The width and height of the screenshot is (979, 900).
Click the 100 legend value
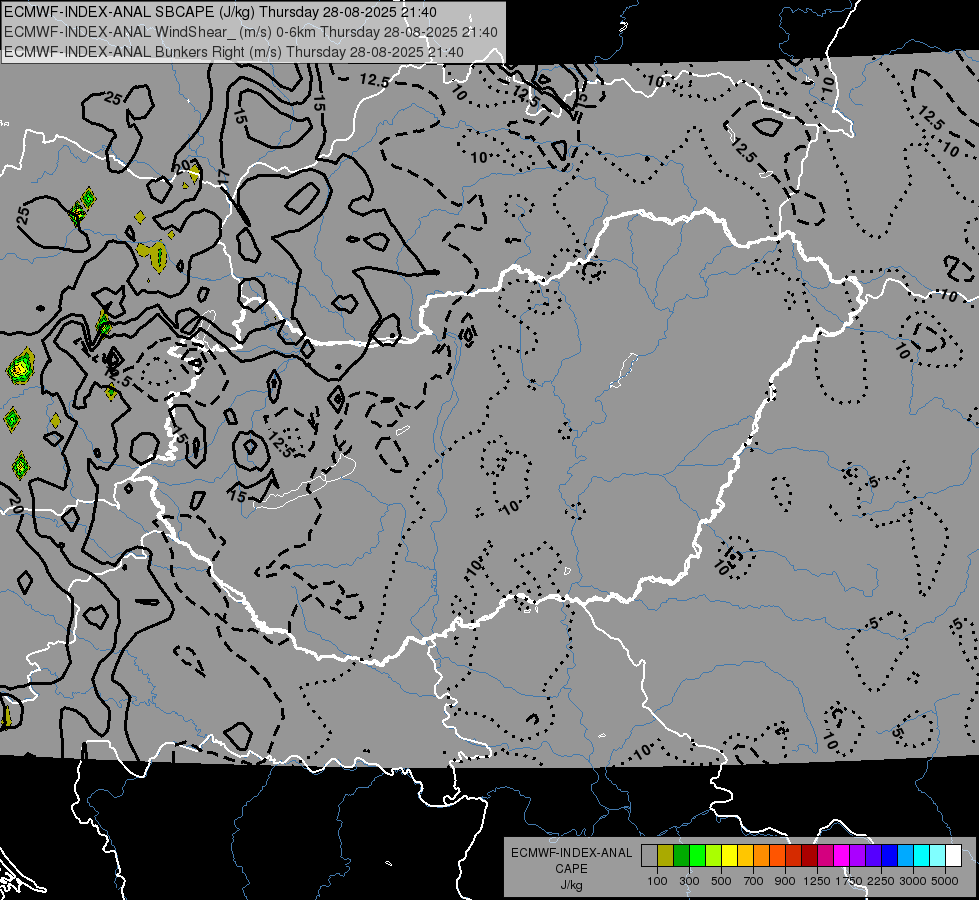coord(657,881)
